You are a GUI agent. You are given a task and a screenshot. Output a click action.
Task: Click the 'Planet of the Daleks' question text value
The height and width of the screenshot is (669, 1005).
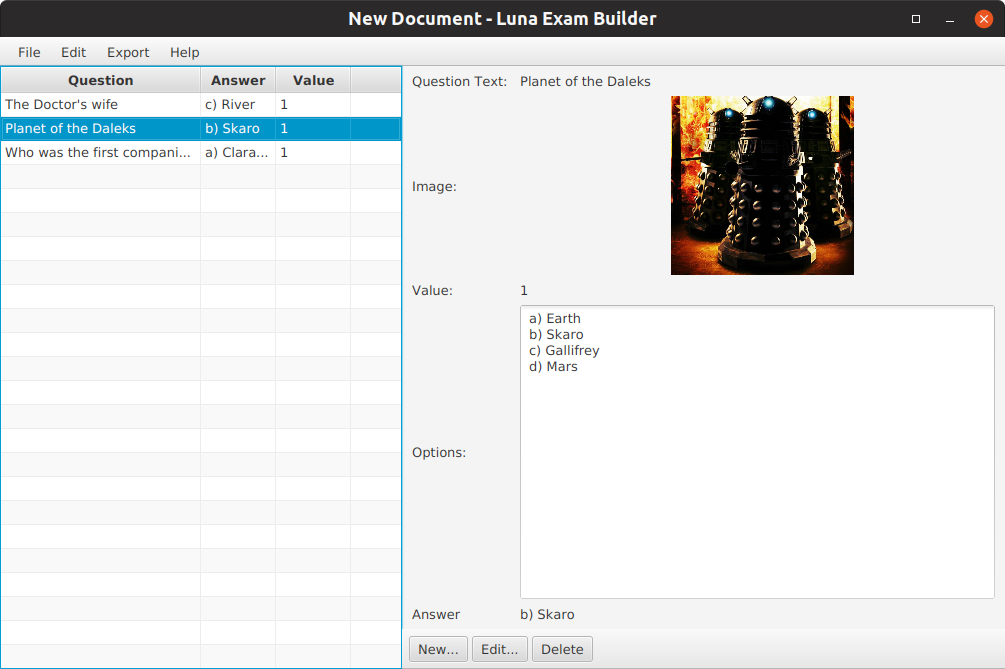585,81
